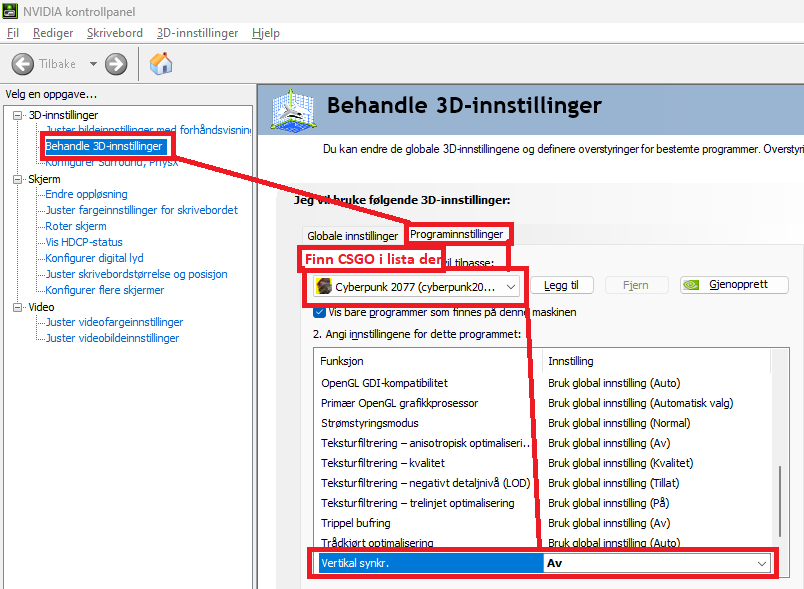Select Teksturfiltrering – kvalitet row

(x=542, y=463)
